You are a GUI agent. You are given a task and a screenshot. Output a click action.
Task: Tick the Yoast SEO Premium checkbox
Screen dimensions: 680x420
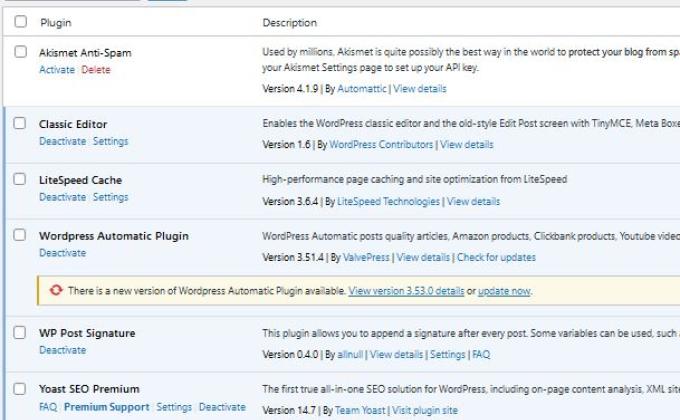coord(20,388)
